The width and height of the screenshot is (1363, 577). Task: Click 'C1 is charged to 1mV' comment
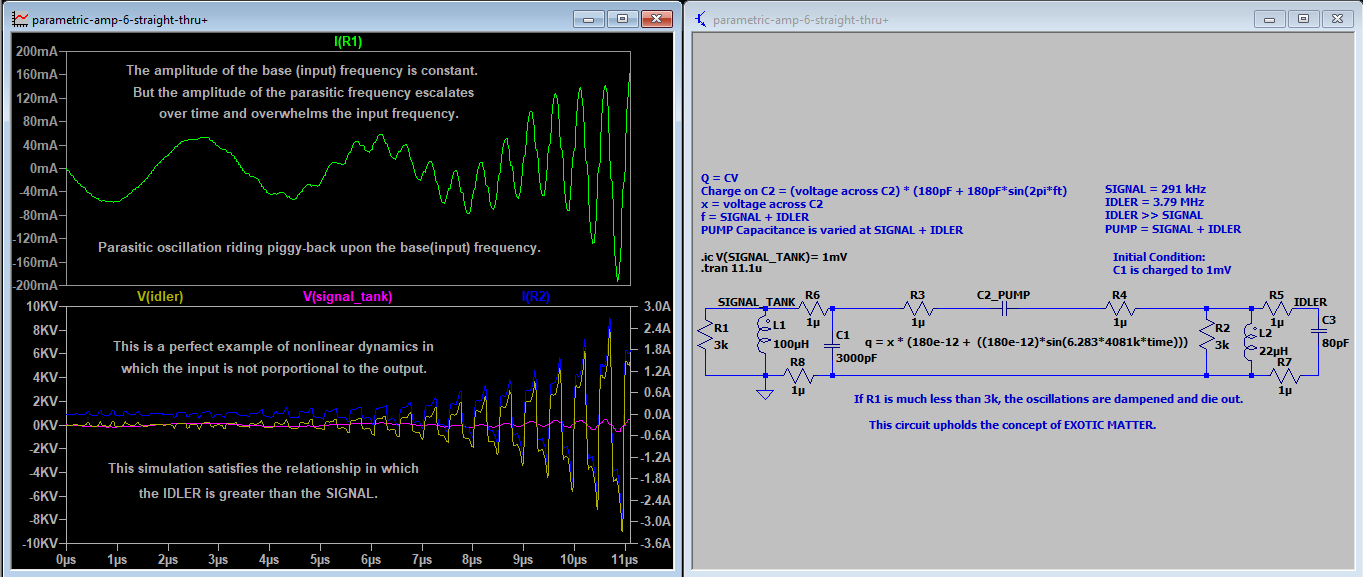click(x=1172, y=270)
